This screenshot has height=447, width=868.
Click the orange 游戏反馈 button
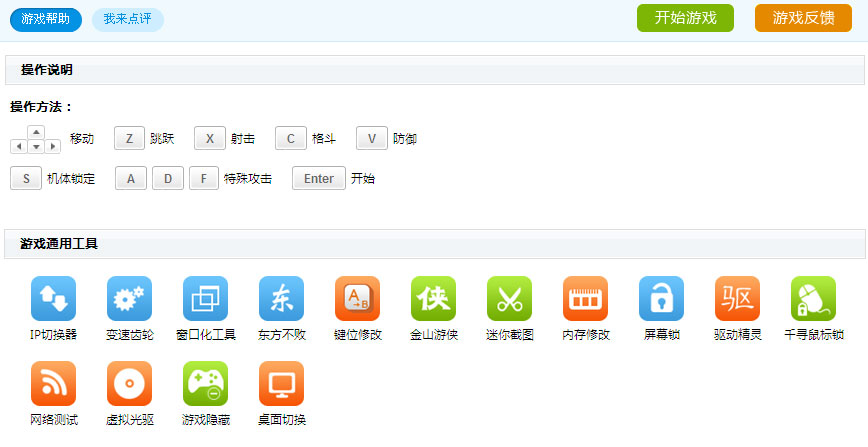(803, 18)
